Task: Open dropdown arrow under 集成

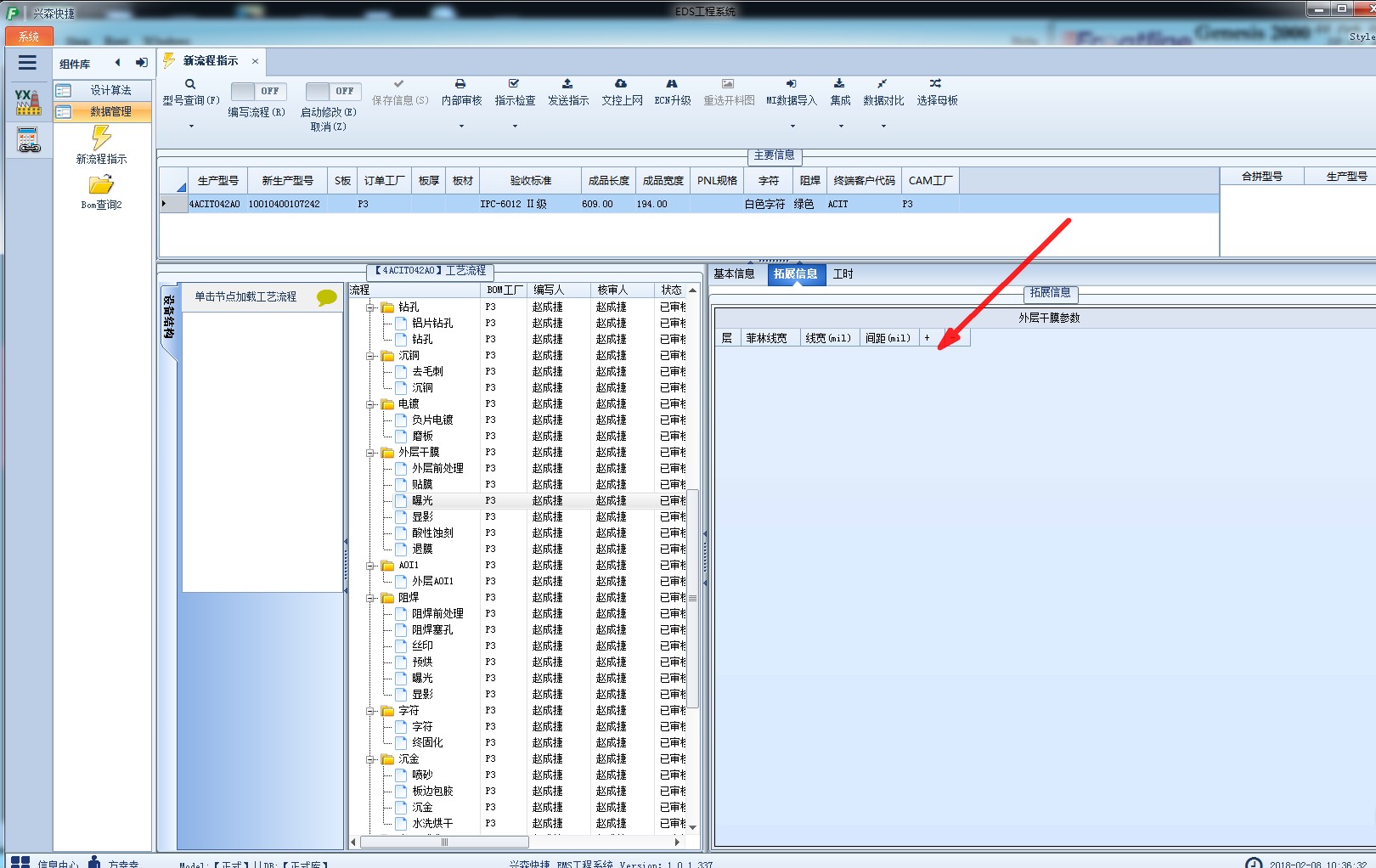Action: 841,127
